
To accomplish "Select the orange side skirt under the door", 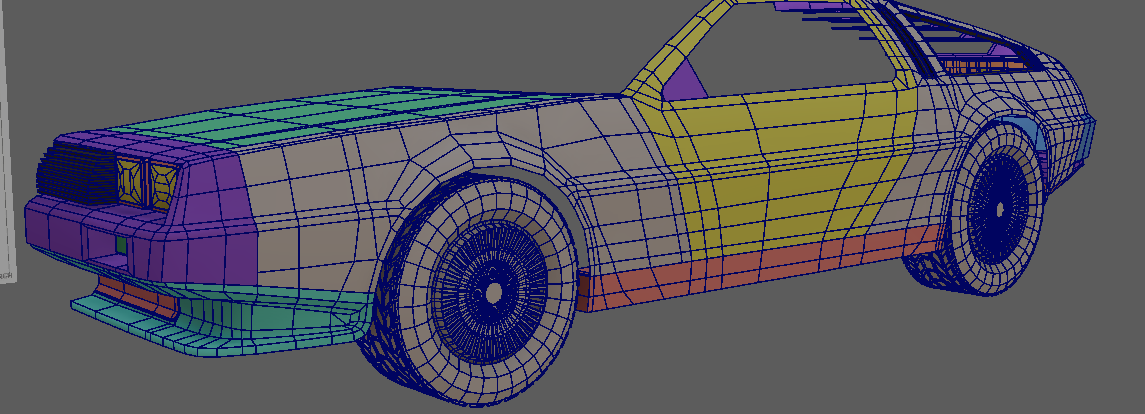I will (x=759, y=269).
